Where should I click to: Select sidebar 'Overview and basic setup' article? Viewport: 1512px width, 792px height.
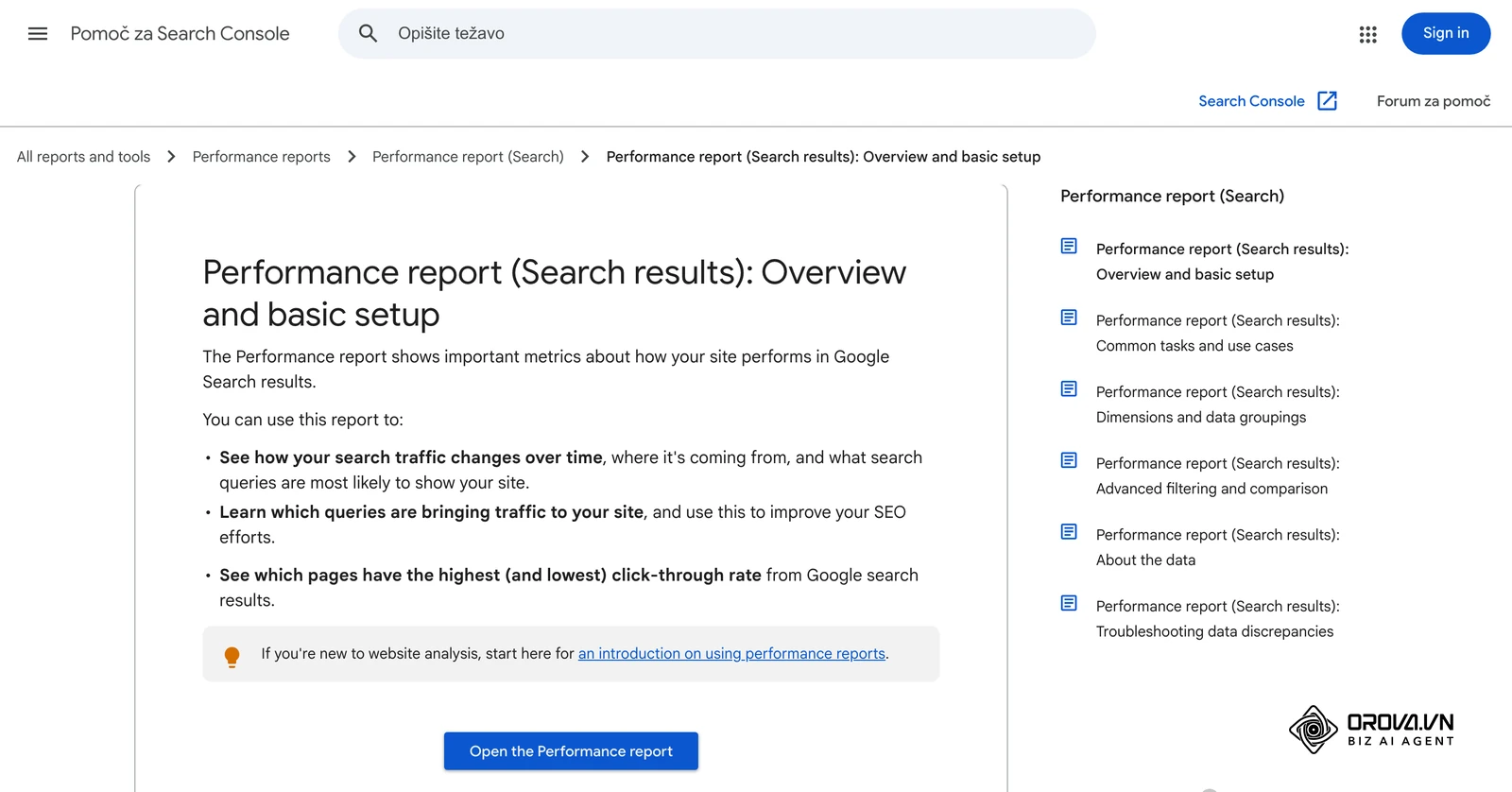pyautogui.click(x=1222, y=262)
